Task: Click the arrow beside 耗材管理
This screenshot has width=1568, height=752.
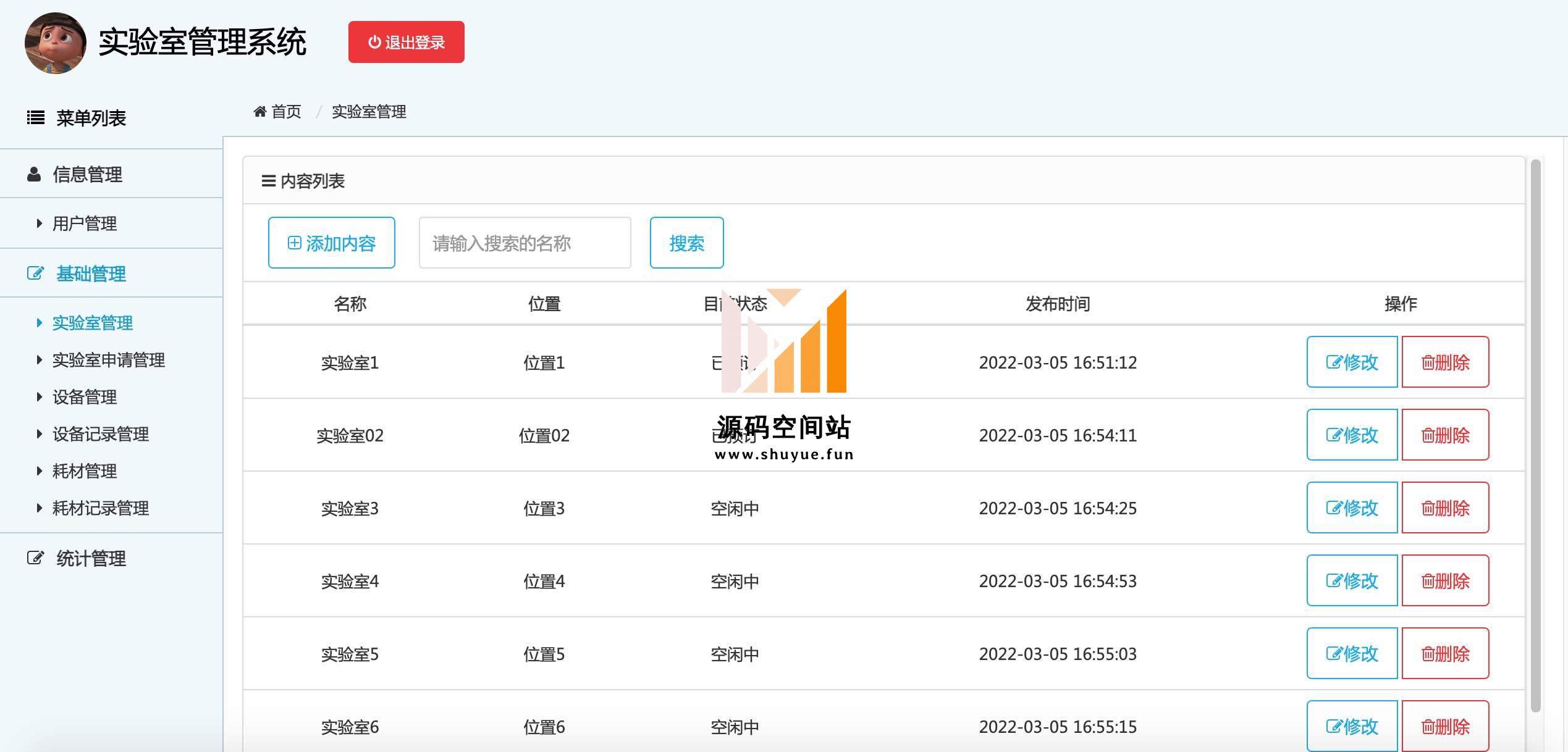Action: (39, 471)
